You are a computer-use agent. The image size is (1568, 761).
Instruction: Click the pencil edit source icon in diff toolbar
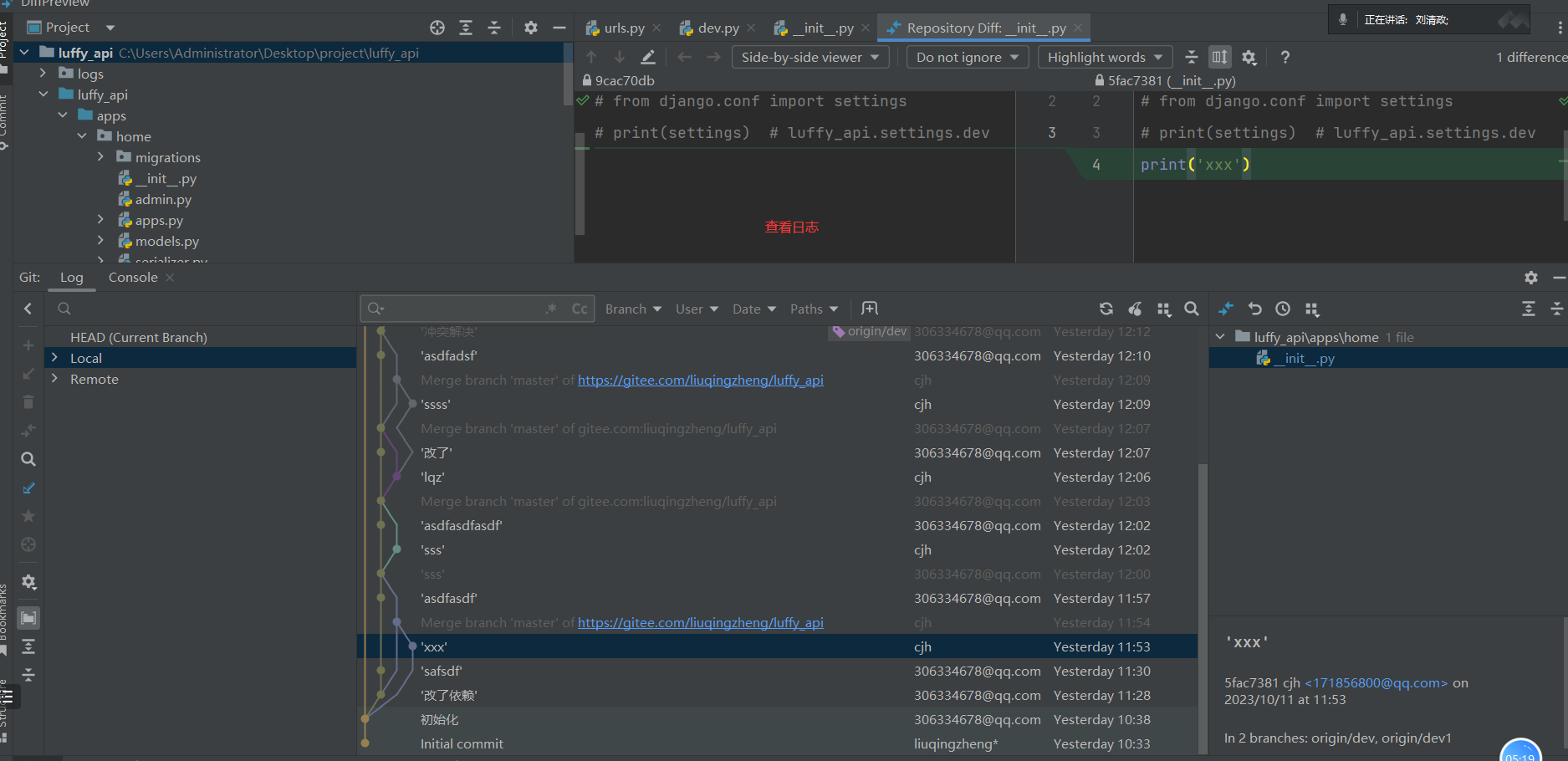tap(648, 57)
